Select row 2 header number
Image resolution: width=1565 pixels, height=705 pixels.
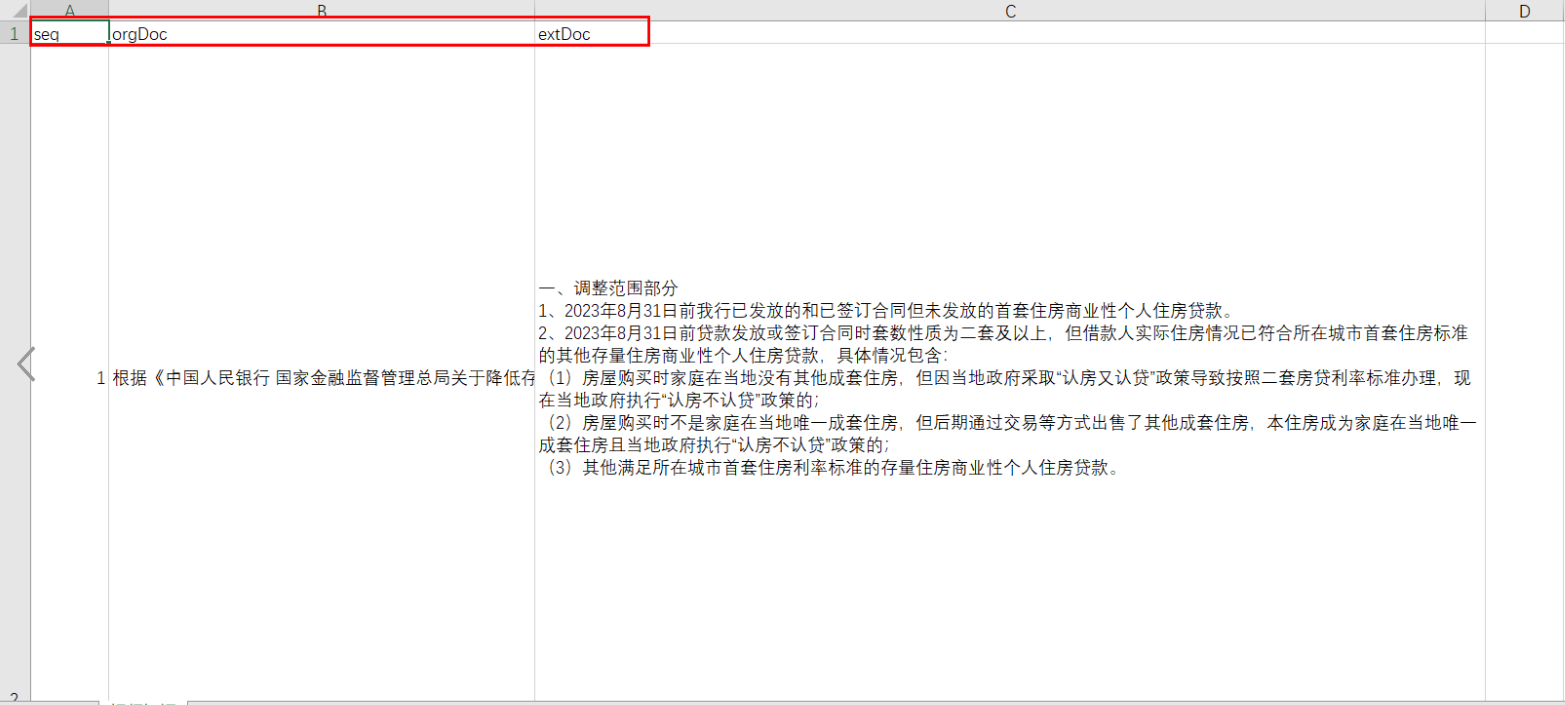click(15, 697)
